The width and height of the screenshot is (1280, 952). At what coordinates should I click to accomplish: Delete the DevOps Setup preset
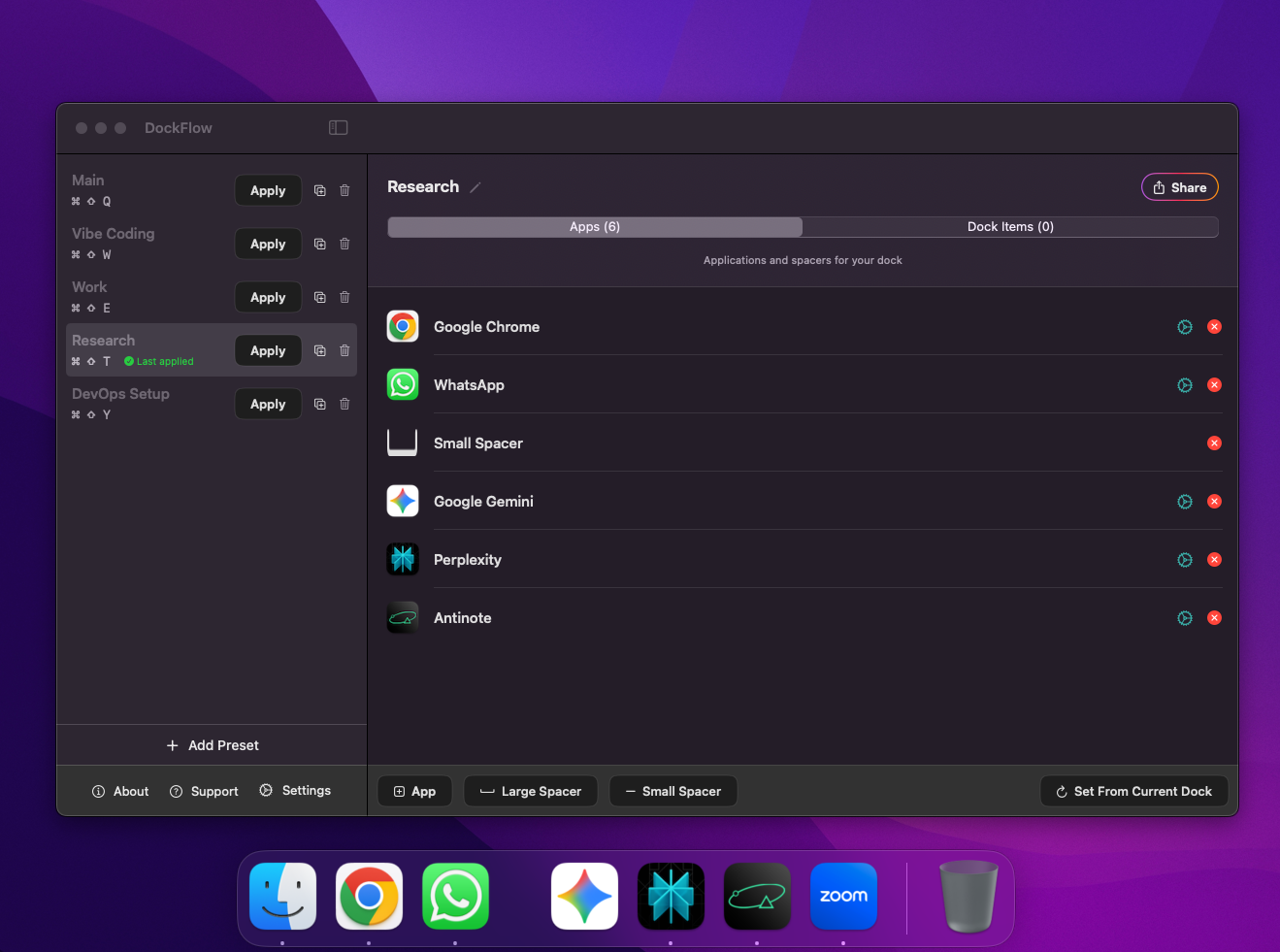click(345, 404)
